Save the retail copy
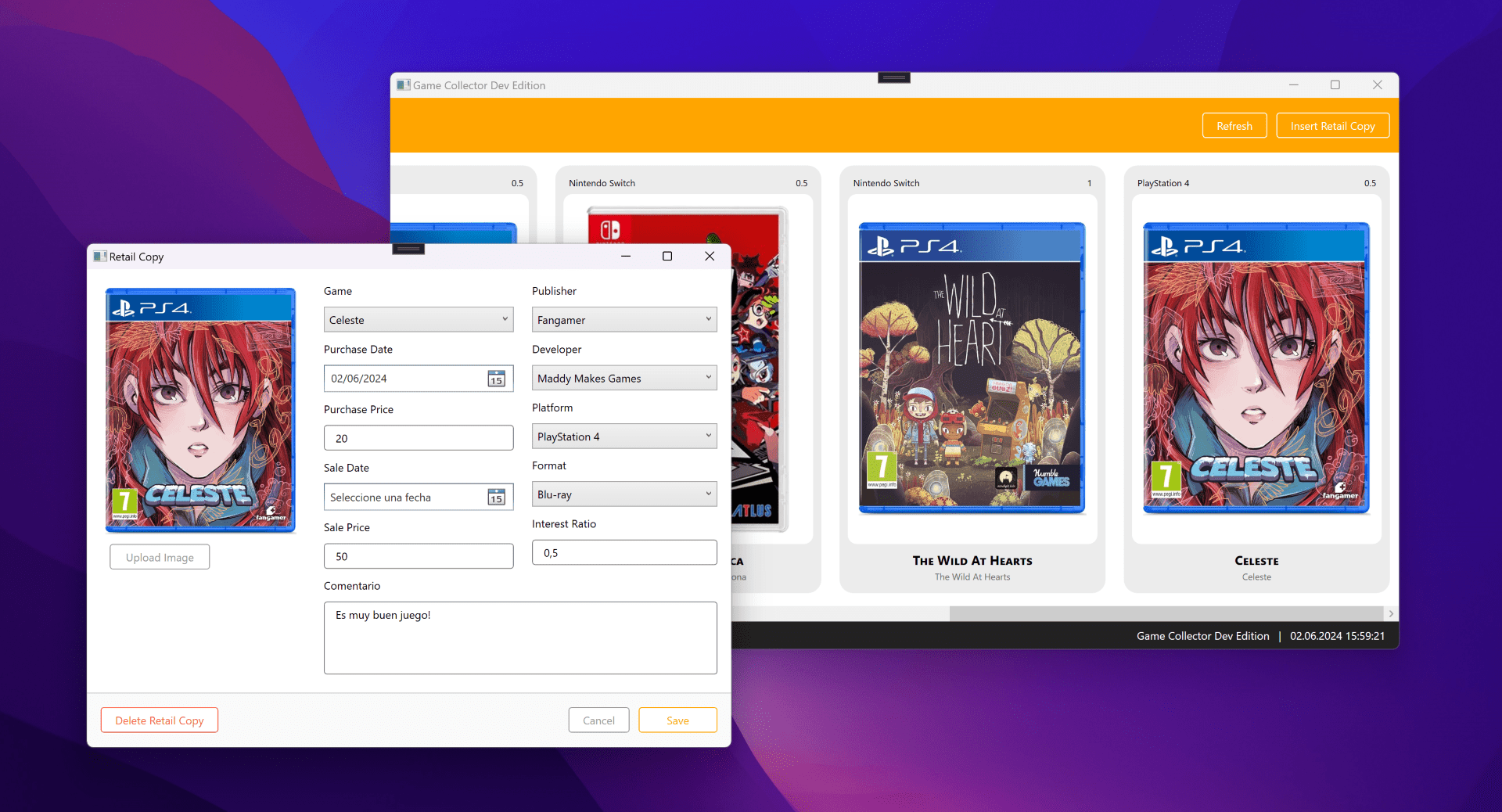This screenshot has height=812, width=1502. pyautogui.click(x=677, y=720)
